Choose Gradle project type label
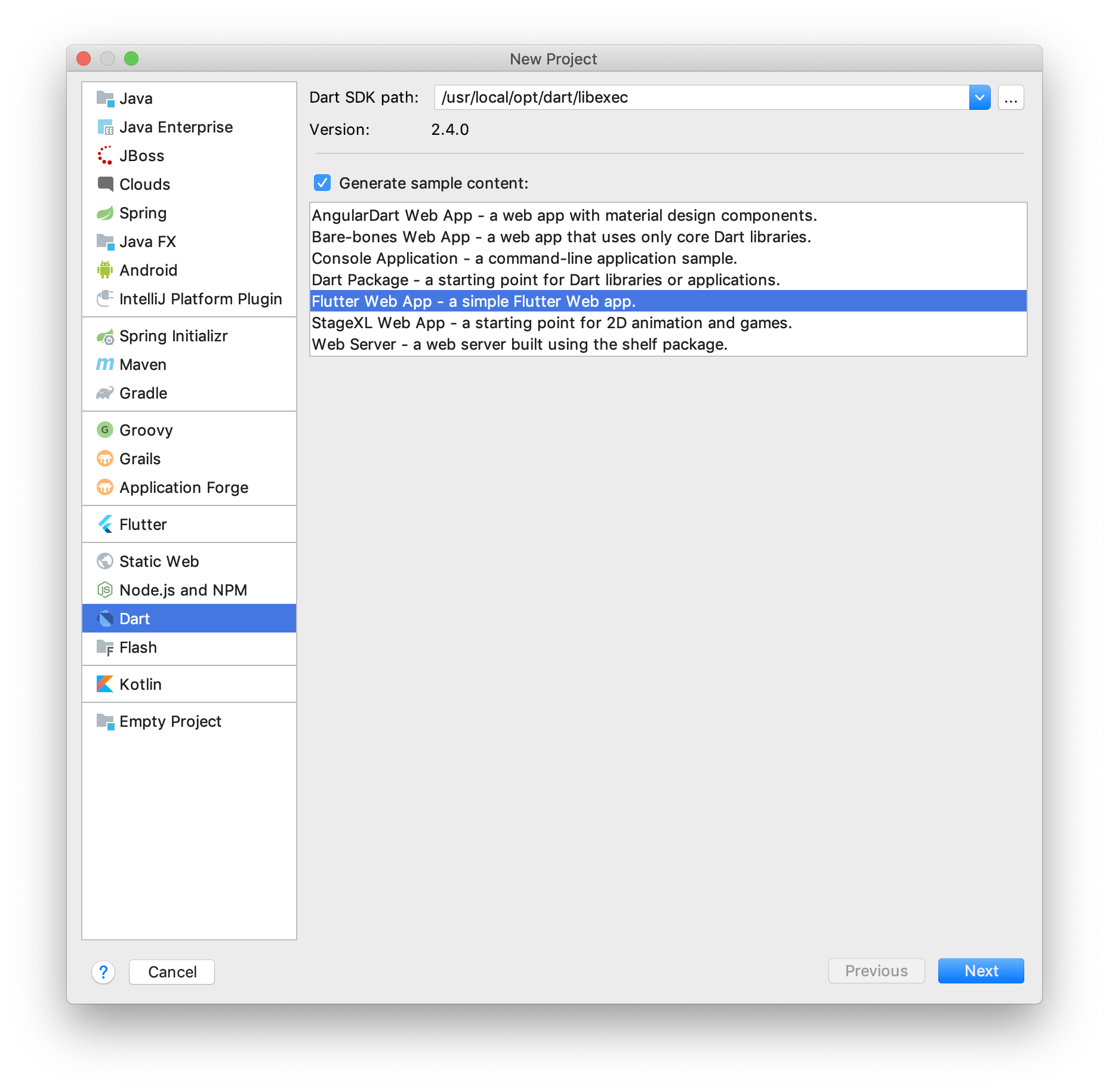Image resolution: width=1109 pixels, height=1092 pixels. (143, 393)
